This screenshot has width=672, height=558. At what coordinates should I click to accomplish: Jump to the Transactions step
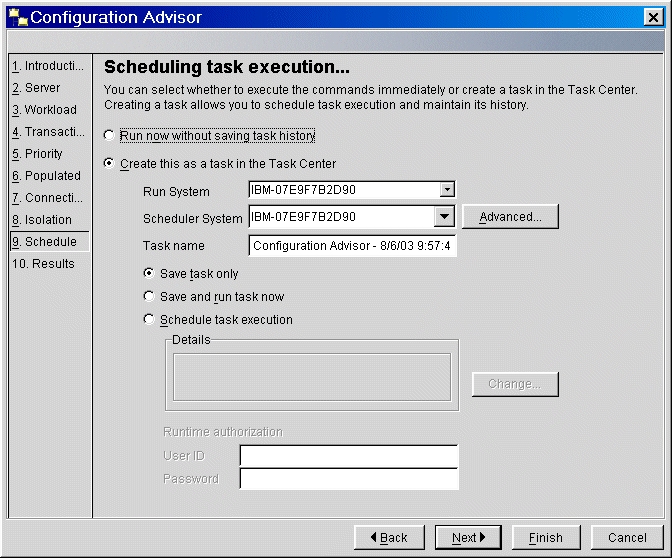(48, 132)
